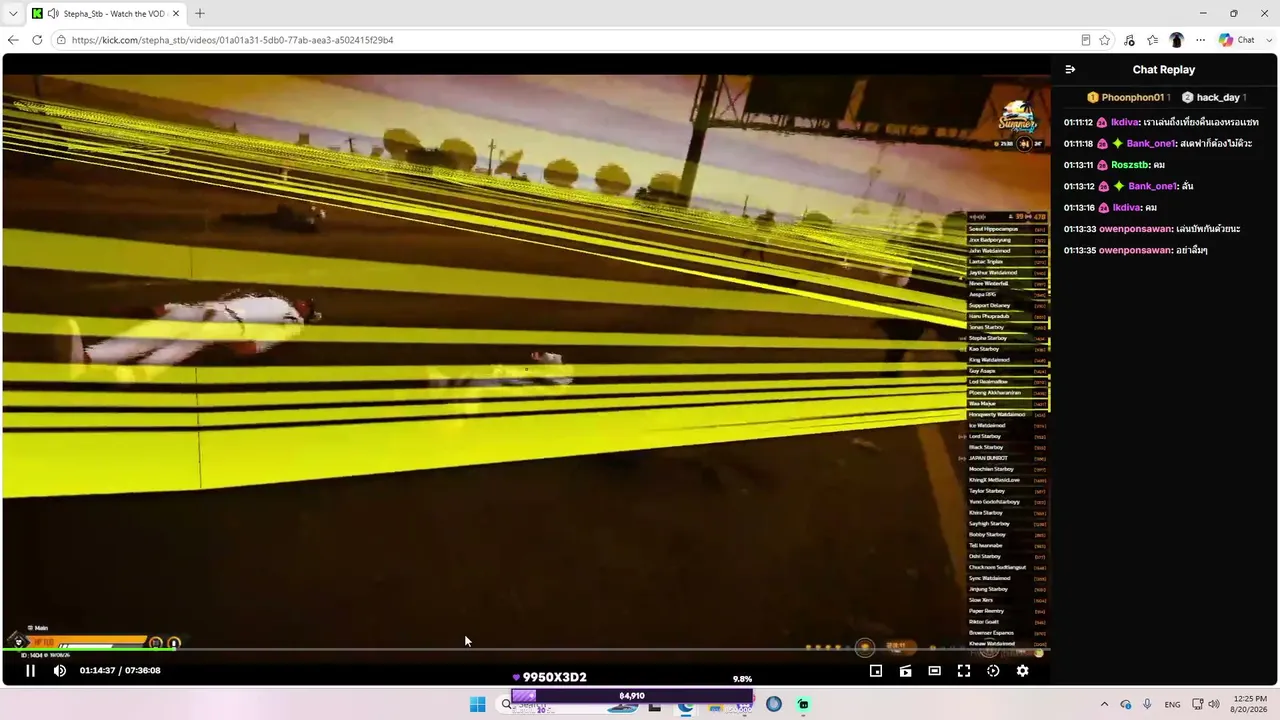1280x720 pixels.
Task: Add this page to favorites
Action: click(x=1105, y=40)
